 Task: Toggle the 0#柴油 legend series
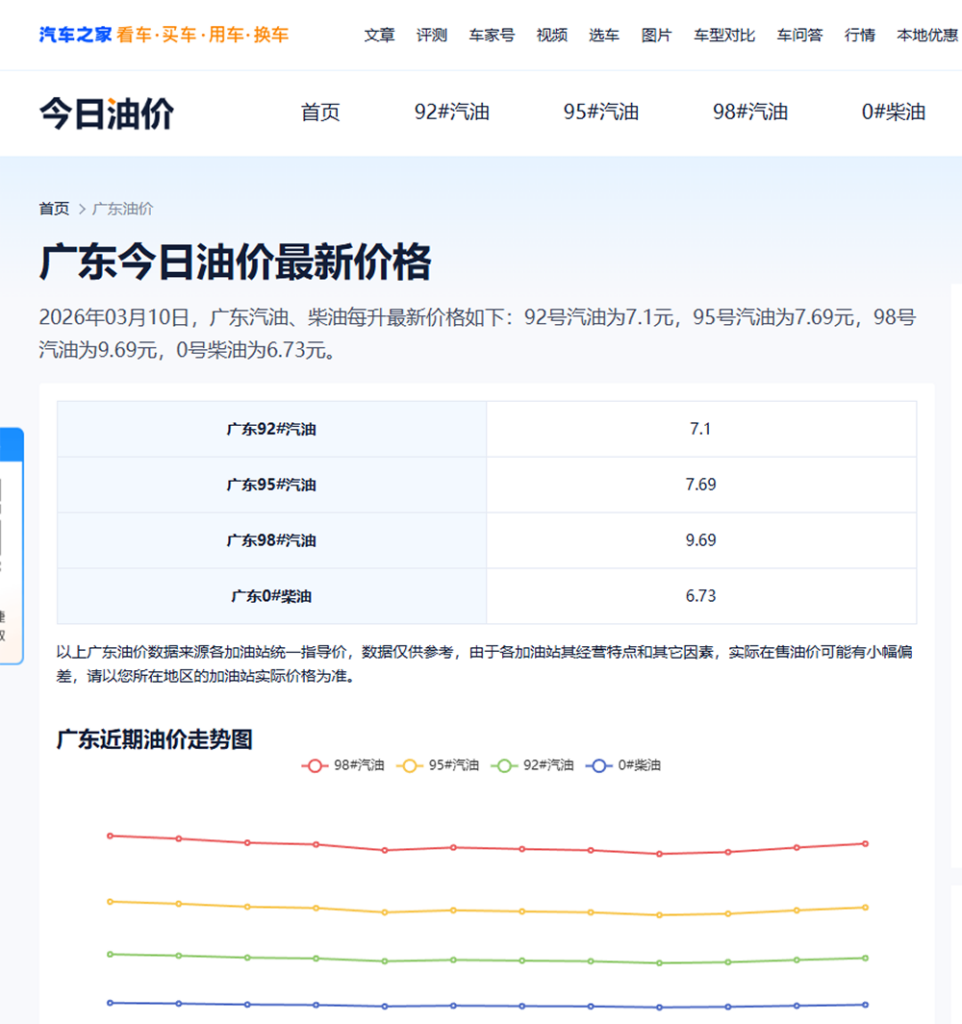coord(626,765)
